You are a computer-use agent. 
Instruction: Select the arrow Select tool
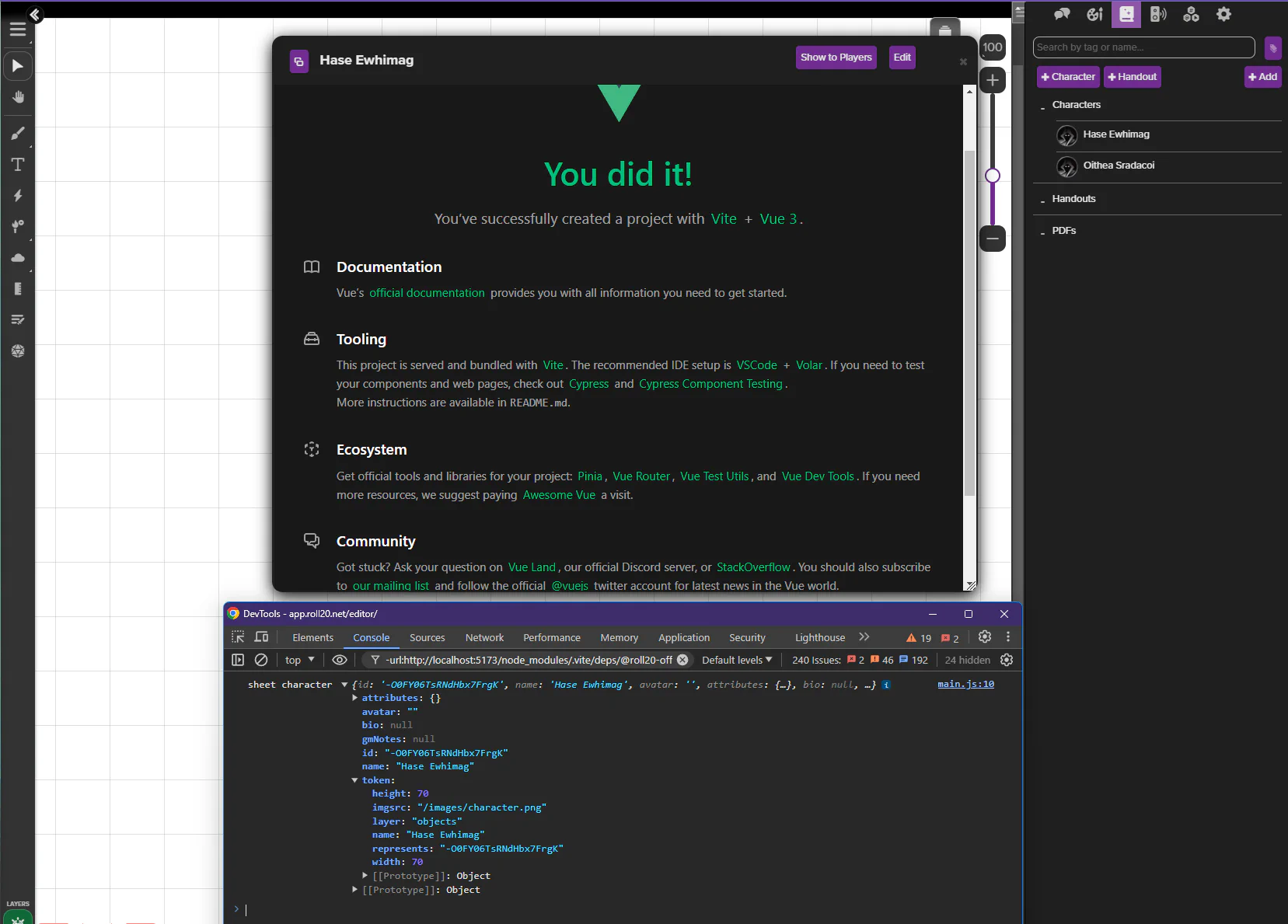(18, 66)
